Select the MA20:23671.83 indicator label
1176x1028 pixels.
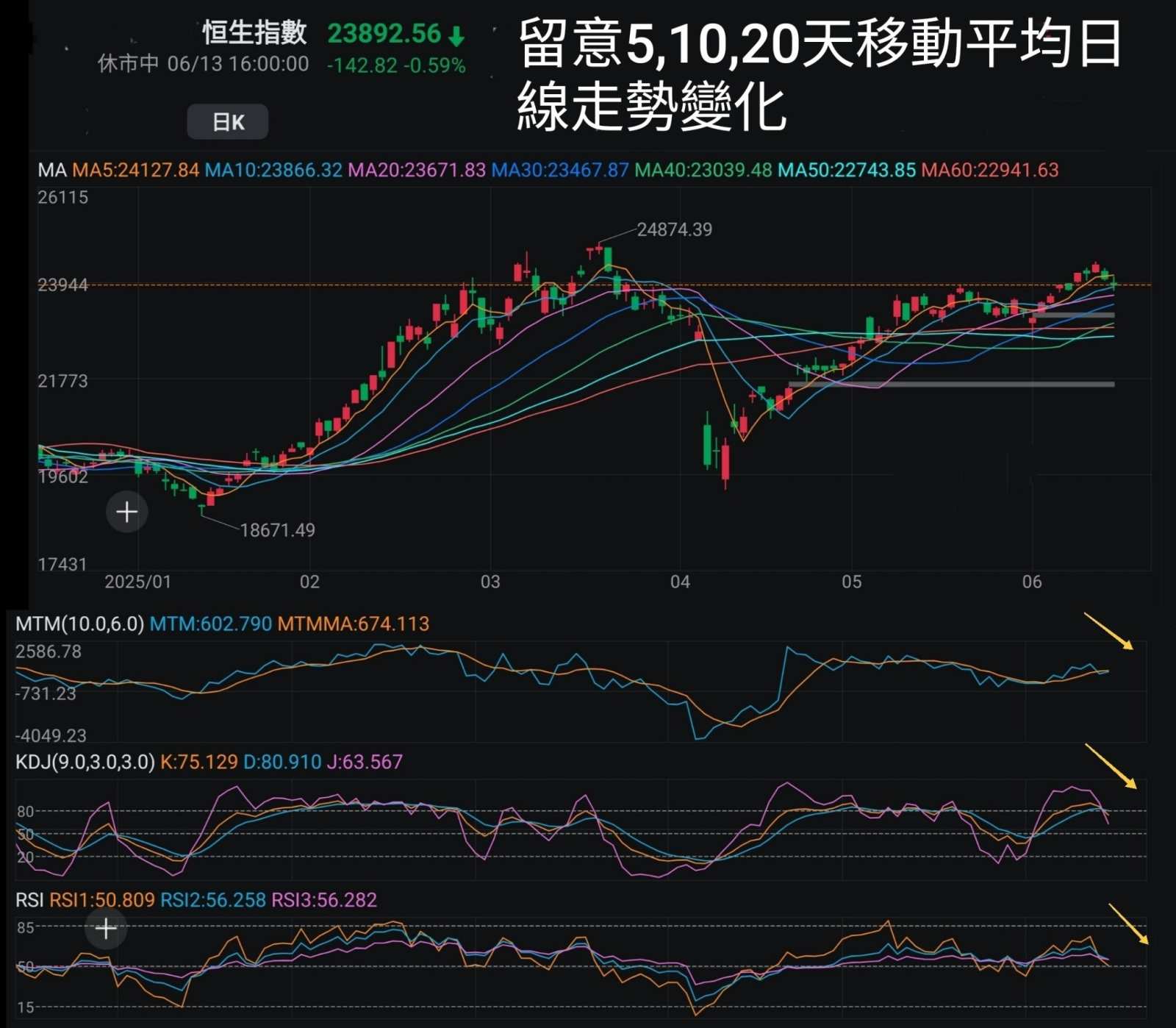pyautogui.click(x=417, y=170)
